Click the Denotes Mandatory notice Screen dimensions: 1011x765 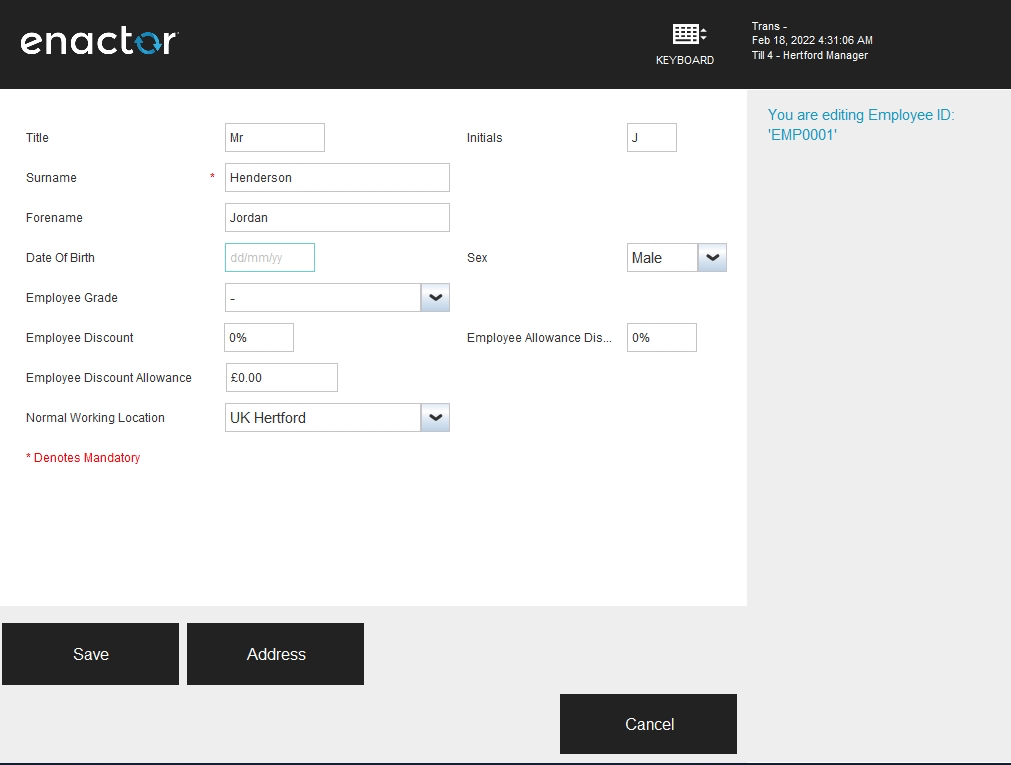[82, 457]
